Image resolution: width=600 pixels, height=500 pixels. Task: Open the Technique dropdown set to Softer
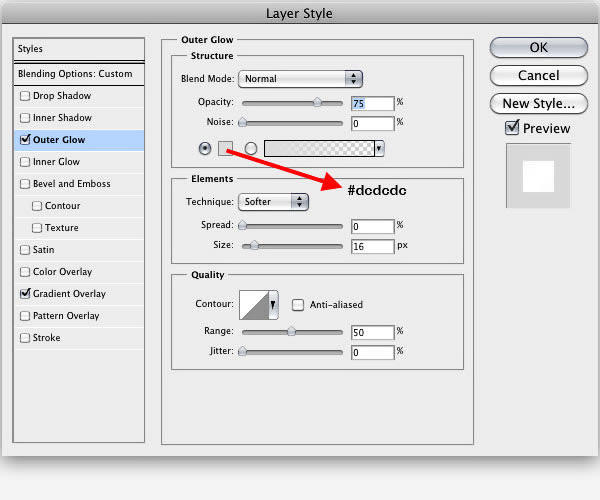pos(273,202)
